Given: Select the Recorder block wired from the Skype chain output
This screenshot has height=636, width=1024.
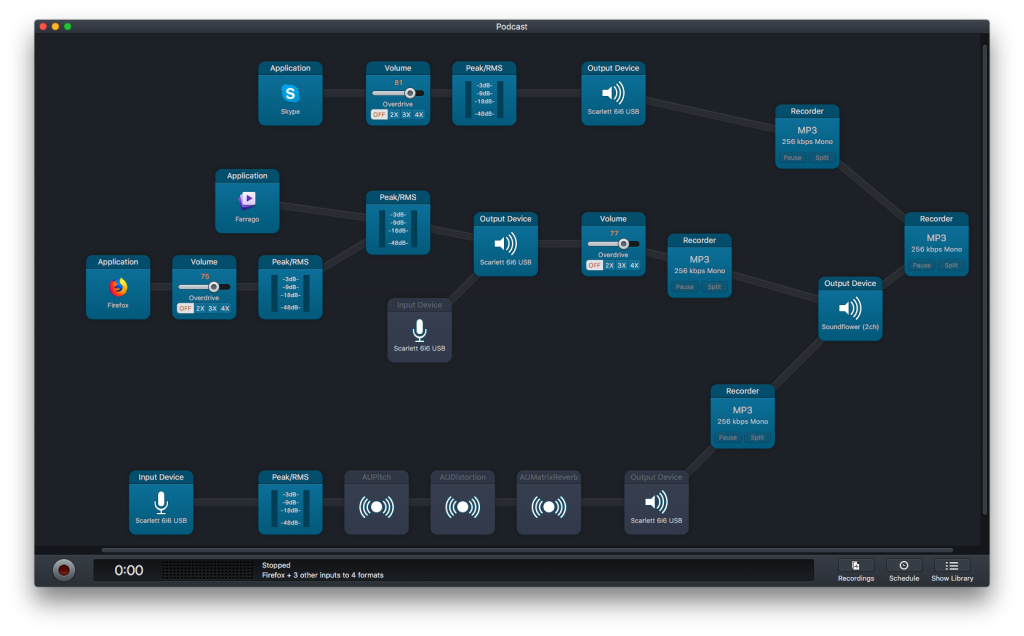Looking at the screenshot, I should pyautogui.click(x=807, y=136).
